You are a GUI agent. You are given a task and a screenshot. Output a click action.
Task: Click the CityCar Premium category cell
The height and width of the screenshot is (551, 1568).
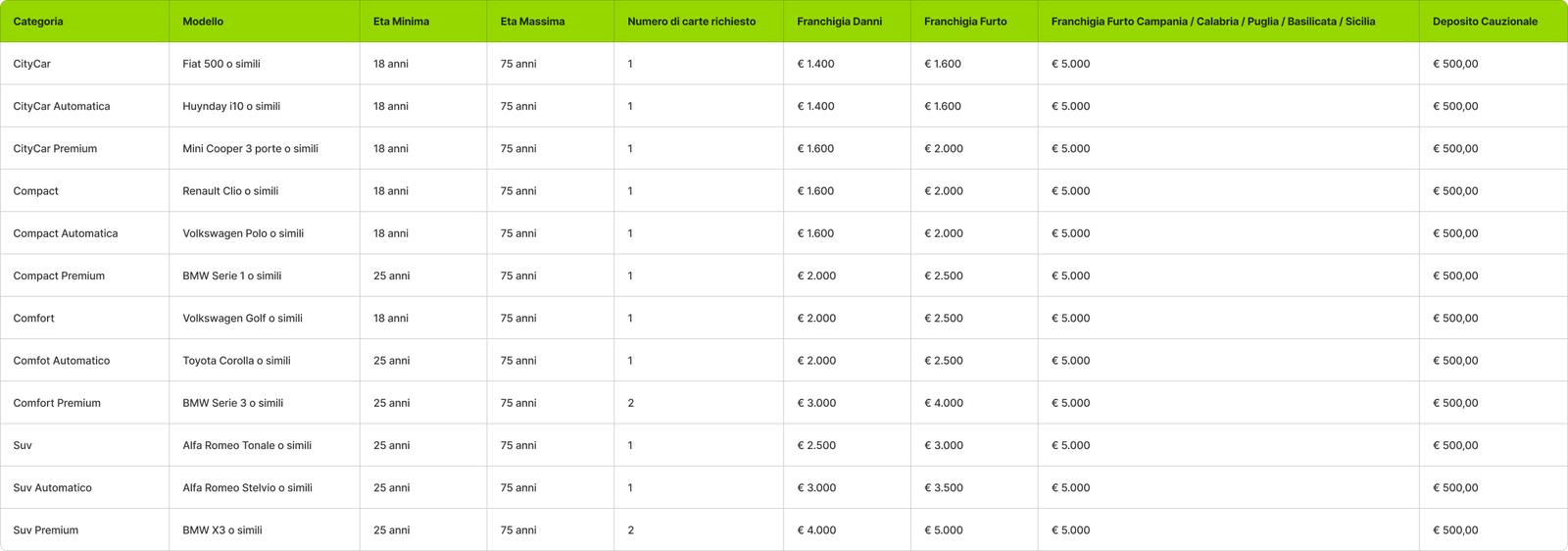pos(55,149)
